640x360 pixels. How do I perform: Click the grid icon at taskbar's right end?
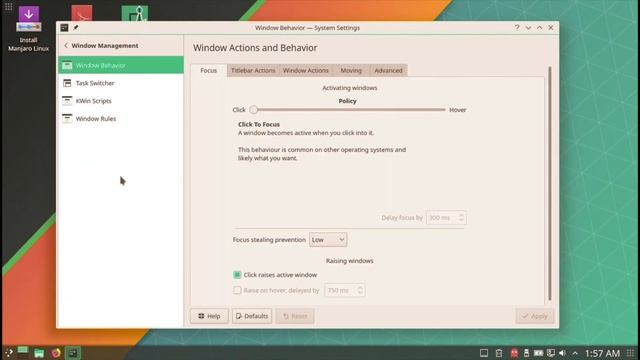[x=631, y=353]
